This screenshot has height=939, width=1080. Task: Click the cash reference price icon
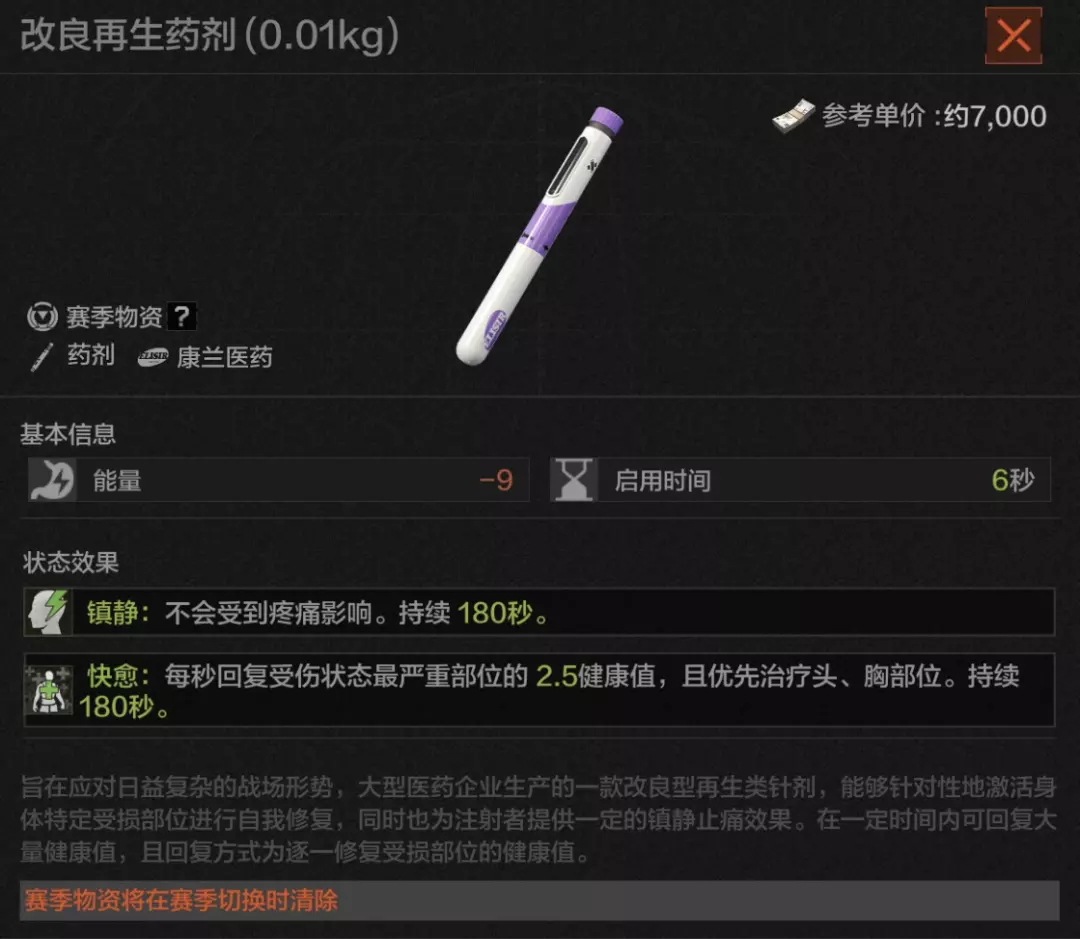(793, 116)
